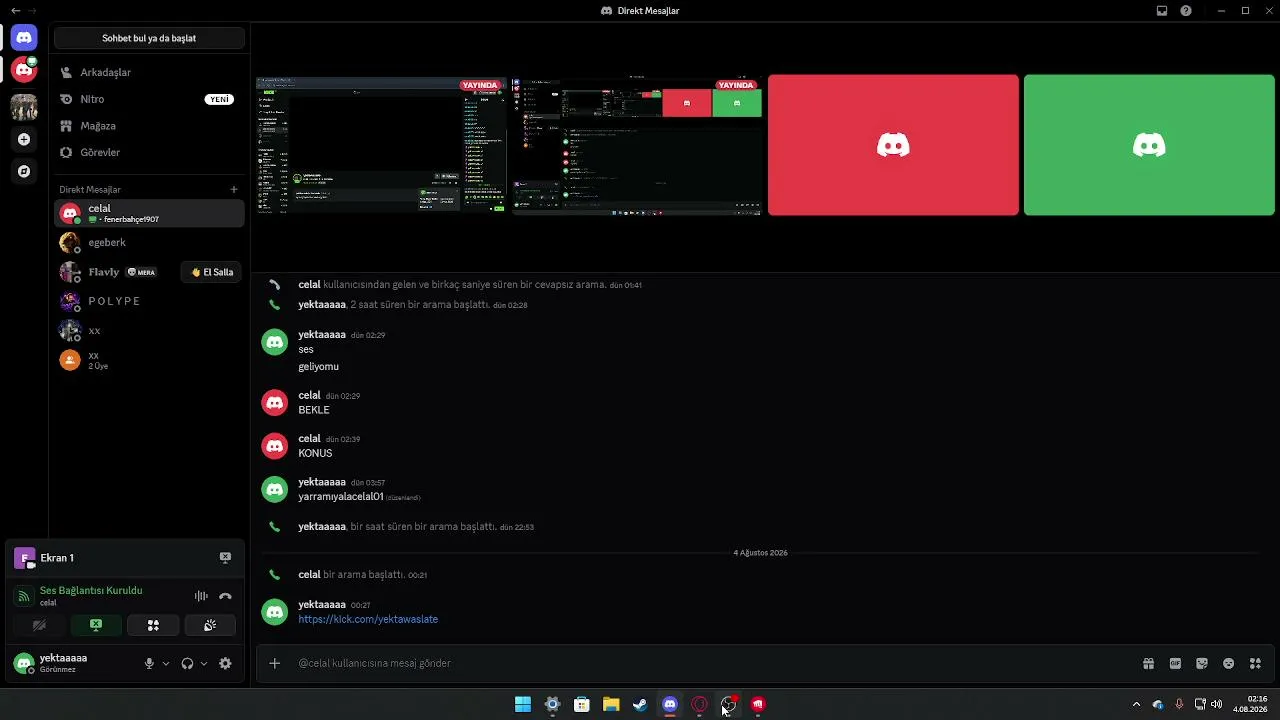Open the emoji picker
The height and width of the screenshot is (720, 1280).
click(x=1229, y=663)
